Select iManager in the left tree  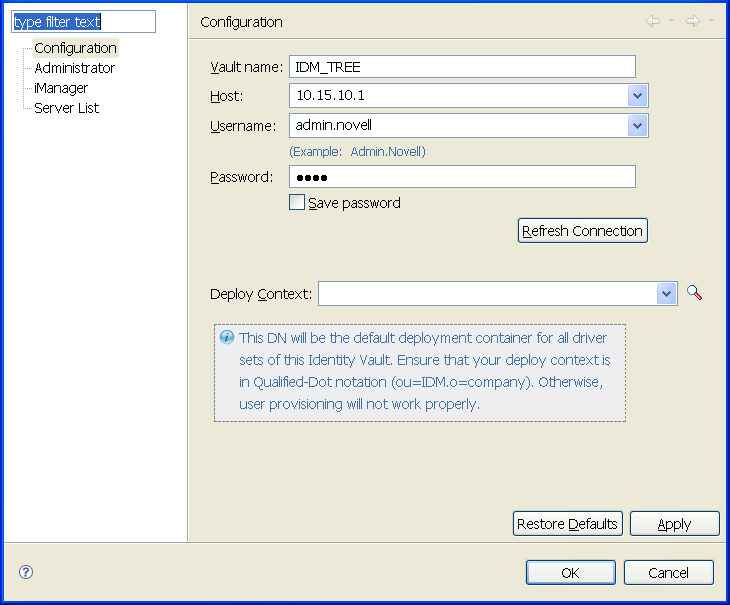coord(61,88)
